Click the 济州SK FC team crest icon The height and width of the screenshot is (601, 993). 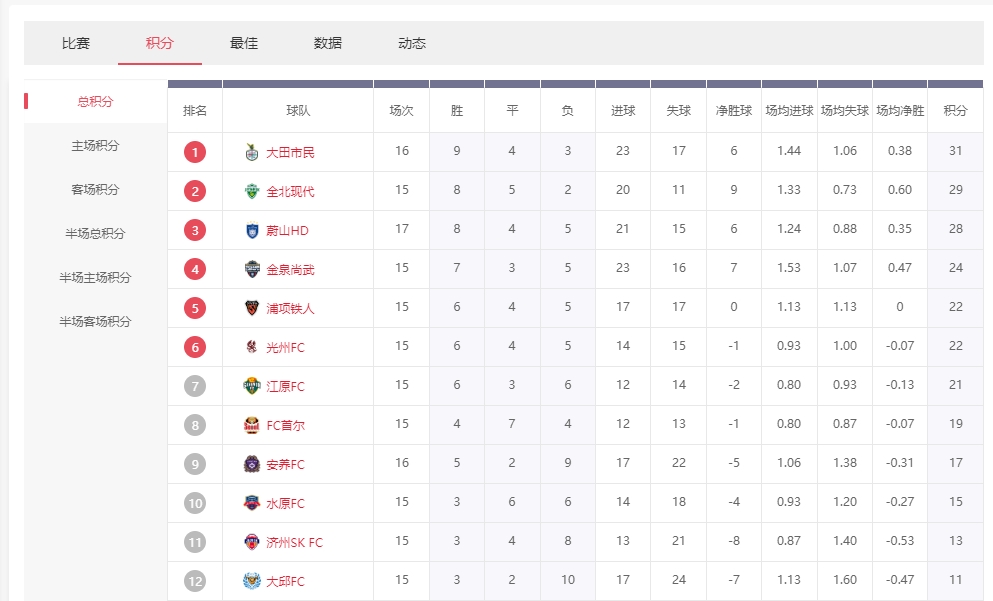(252, 542)
